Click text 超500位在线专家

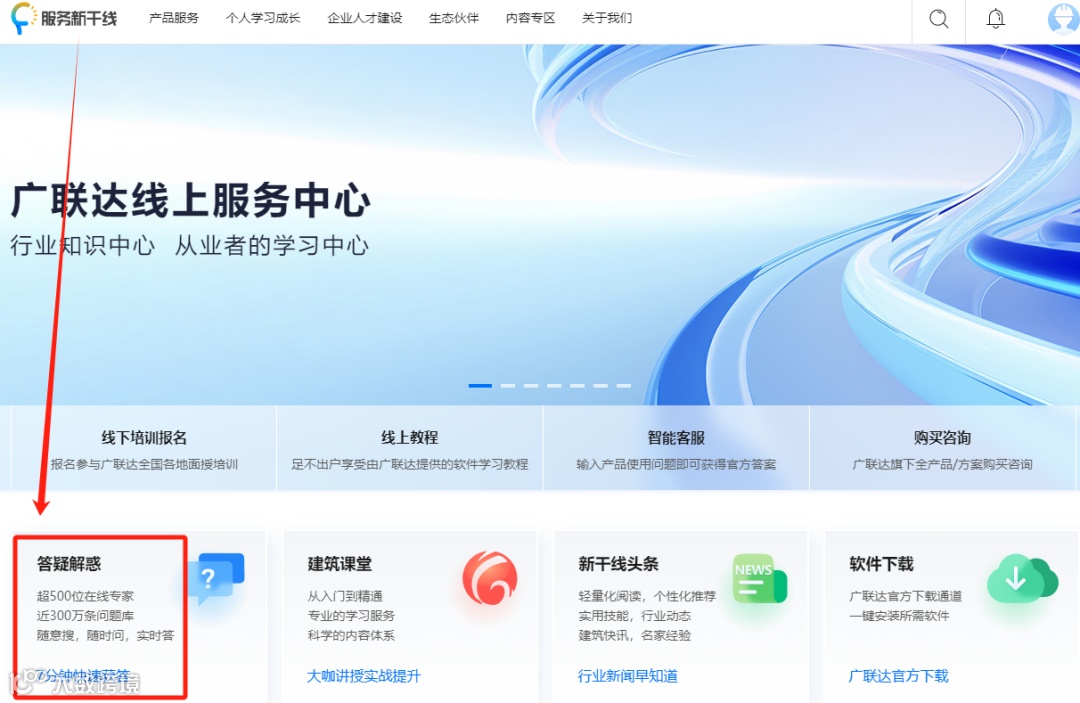point(85,596)
